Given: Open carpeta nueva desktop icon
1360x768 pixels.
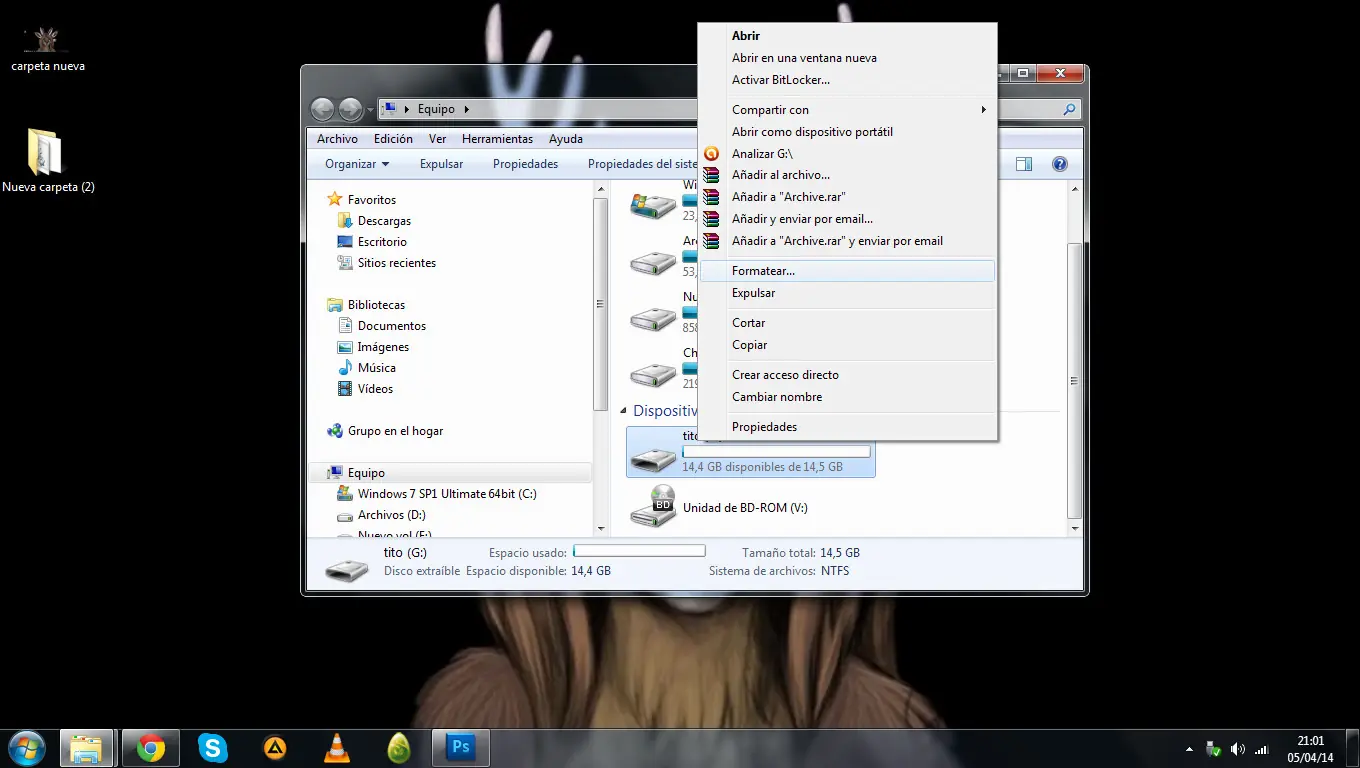Looking at the screenshot, I should (47, 49).
